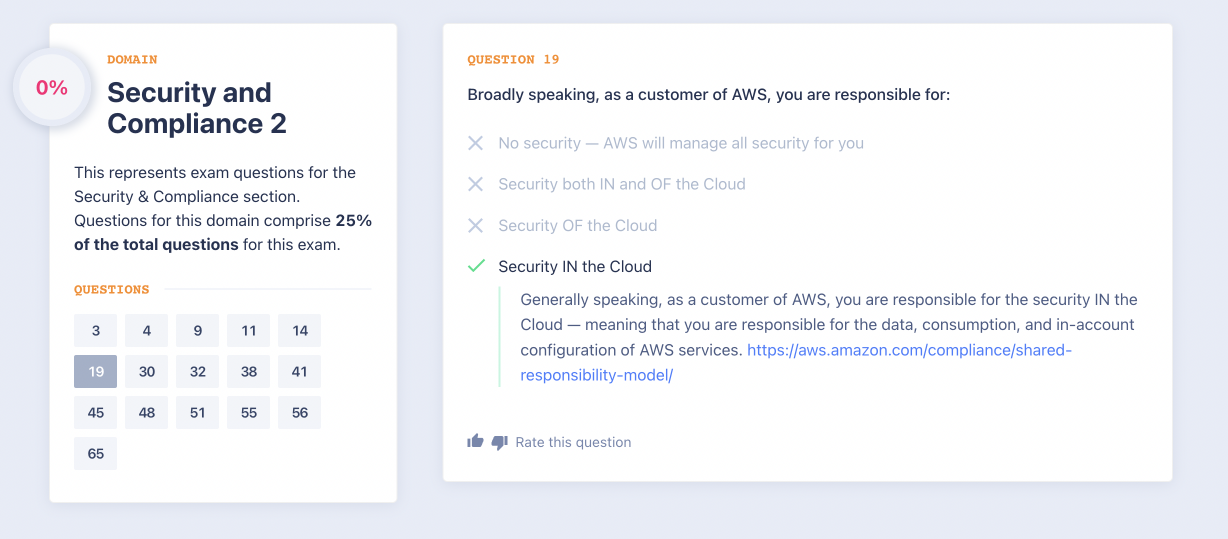Click the 0% score progress circle
The width and height of the screenshot is (1228, 539).
click(52, 88)
